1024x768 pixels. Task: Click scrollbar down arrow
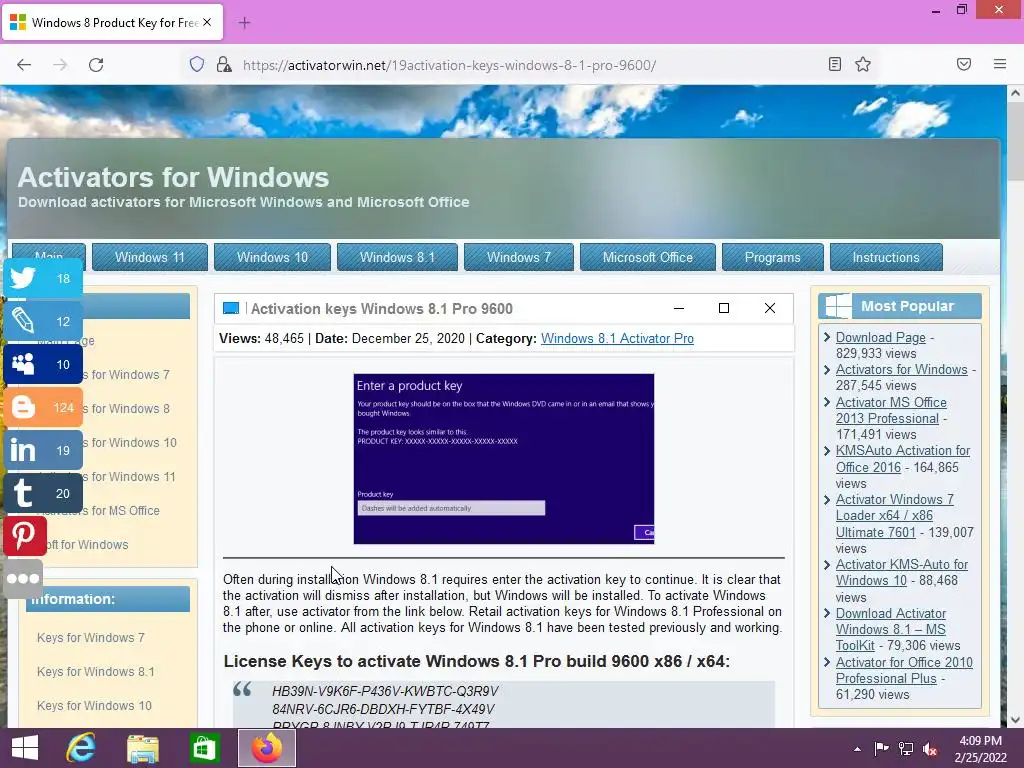[1015, 719]
